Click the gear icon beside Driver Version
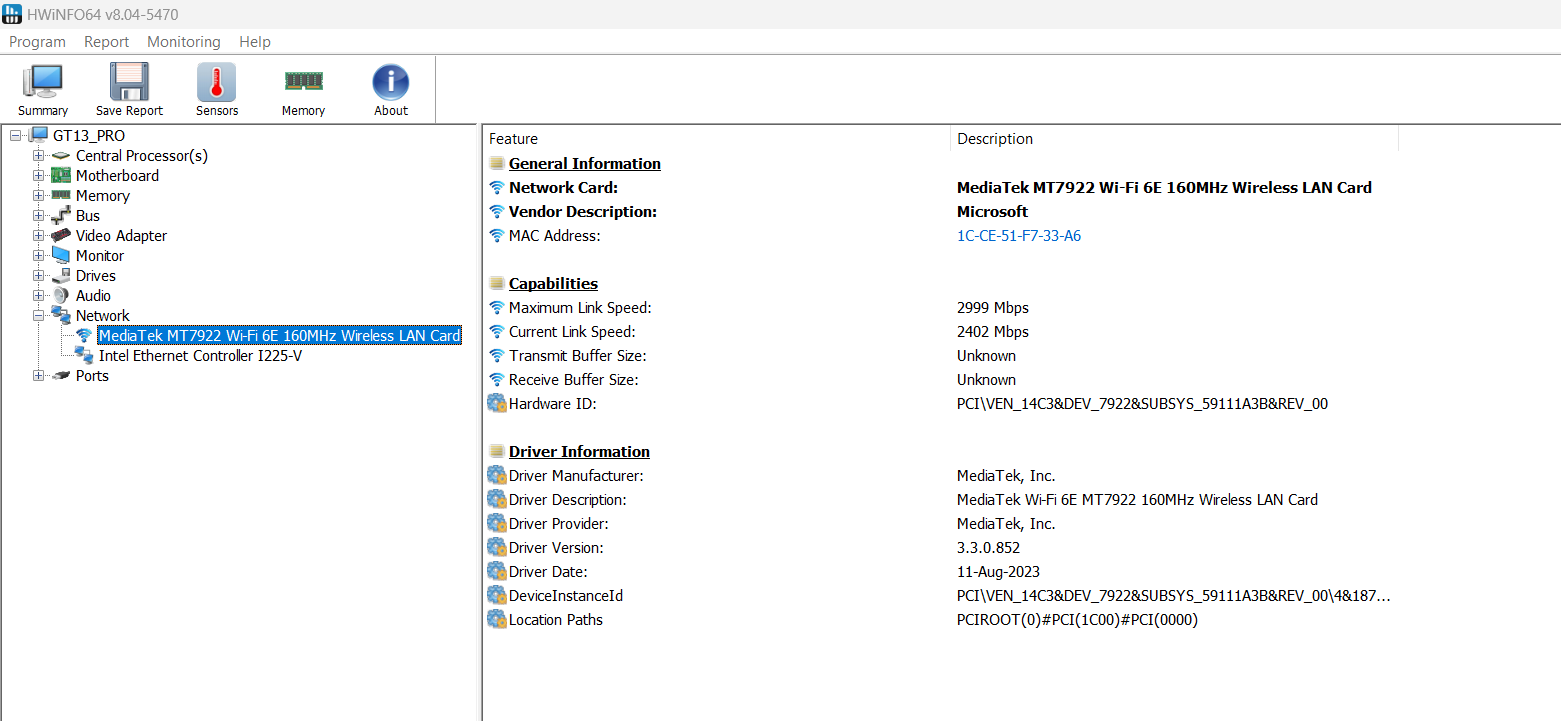 pyautogui.click(x=497, y=548)
